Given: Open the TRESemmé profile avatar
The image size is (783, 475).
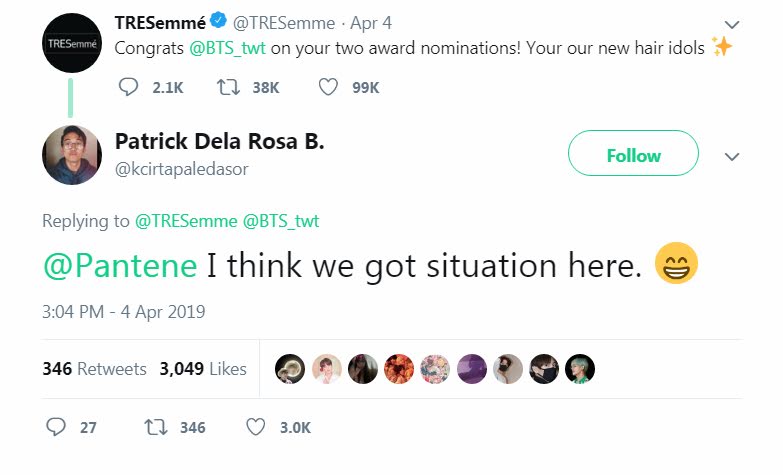Looking at the screenshot, I should tap(72, 43).
